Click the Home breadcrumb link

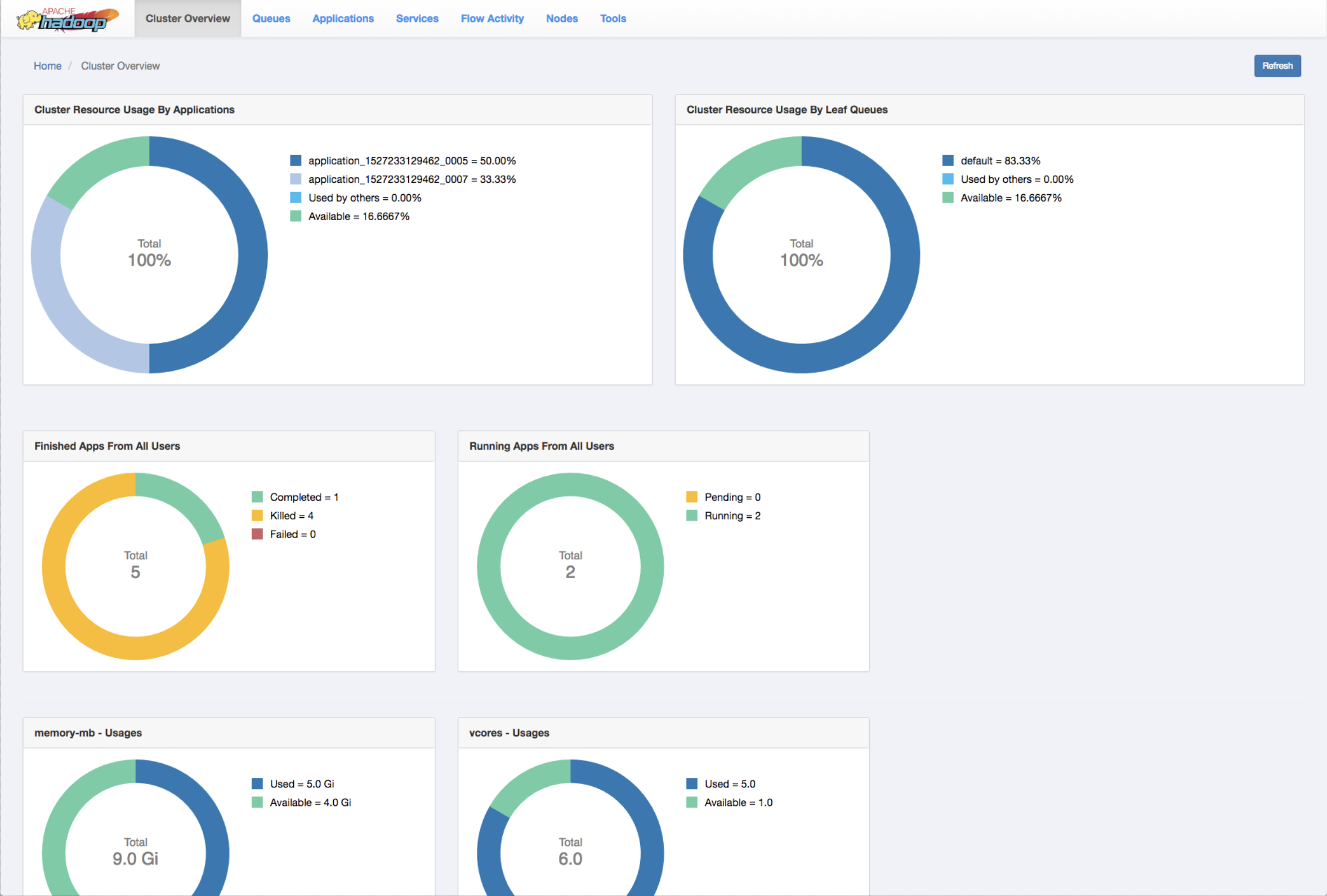coord(47,66)
